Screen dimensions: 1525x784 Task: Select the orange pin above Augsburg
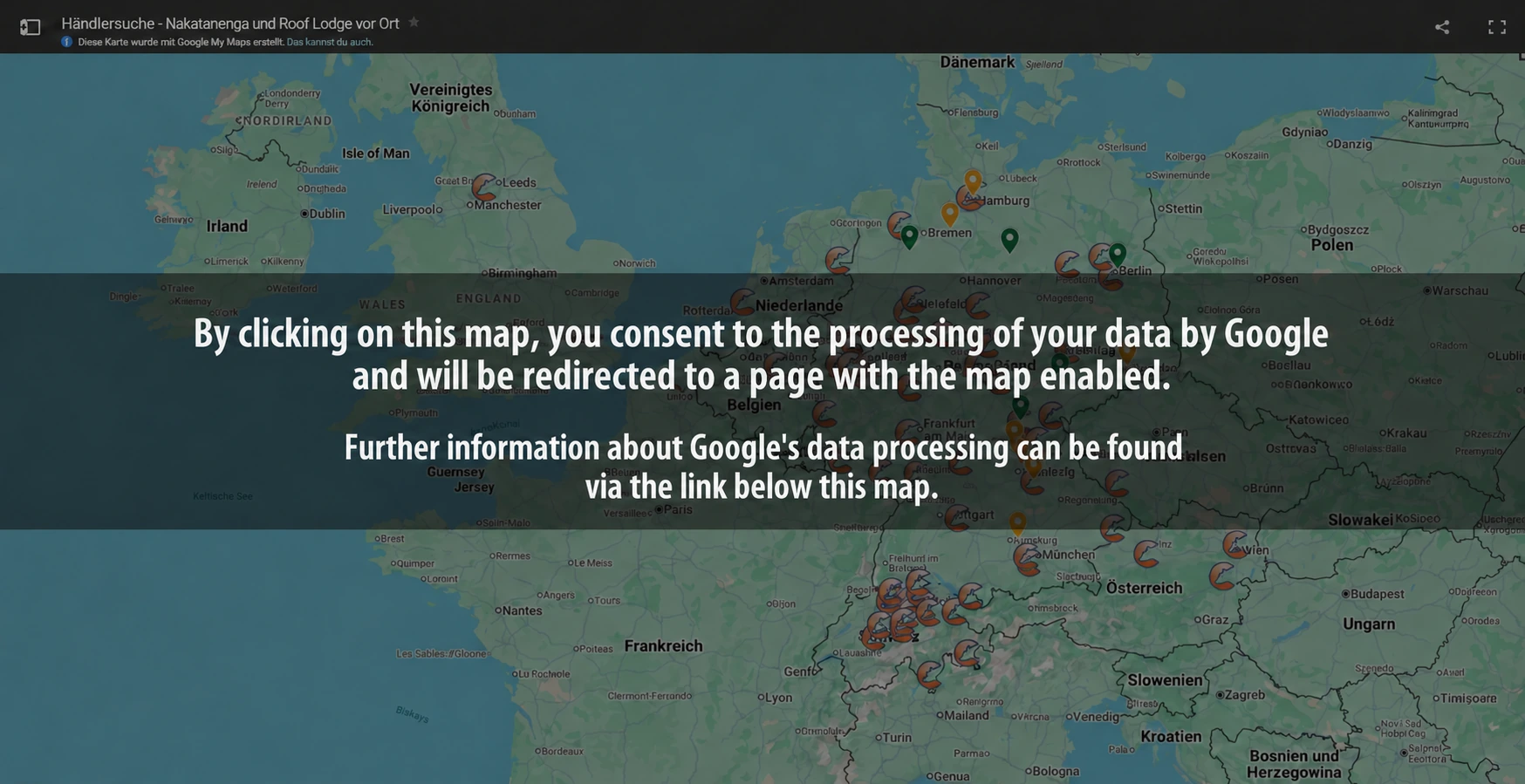coord(1017,522)
